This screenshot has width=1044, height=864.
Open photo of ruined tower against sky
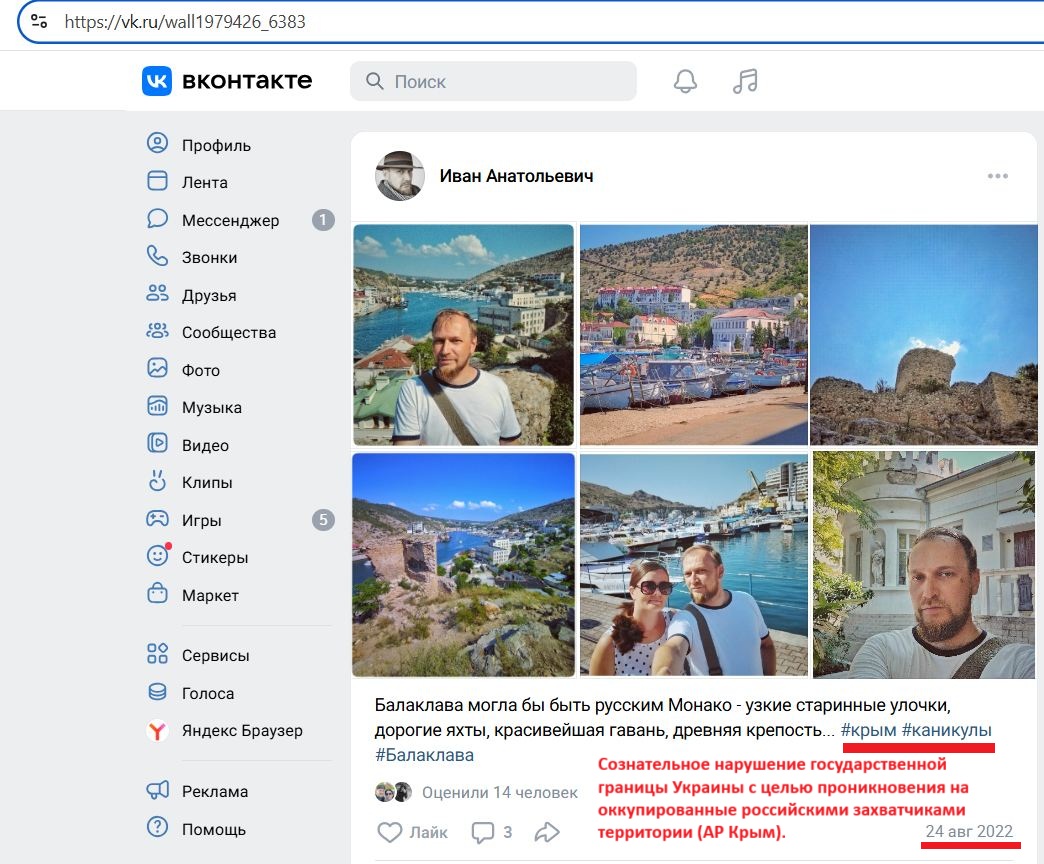923,335
